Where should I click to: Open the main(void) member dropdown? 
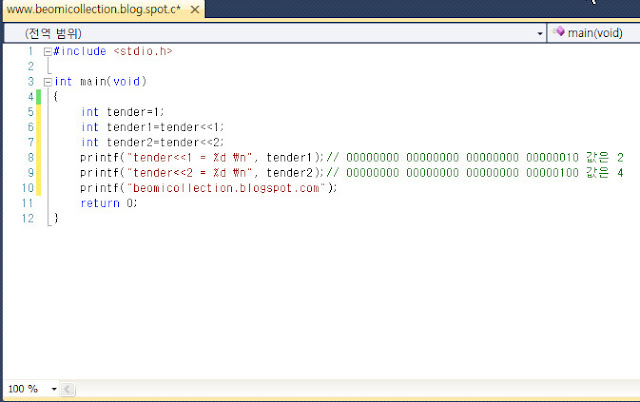click(x=594, y=33)
